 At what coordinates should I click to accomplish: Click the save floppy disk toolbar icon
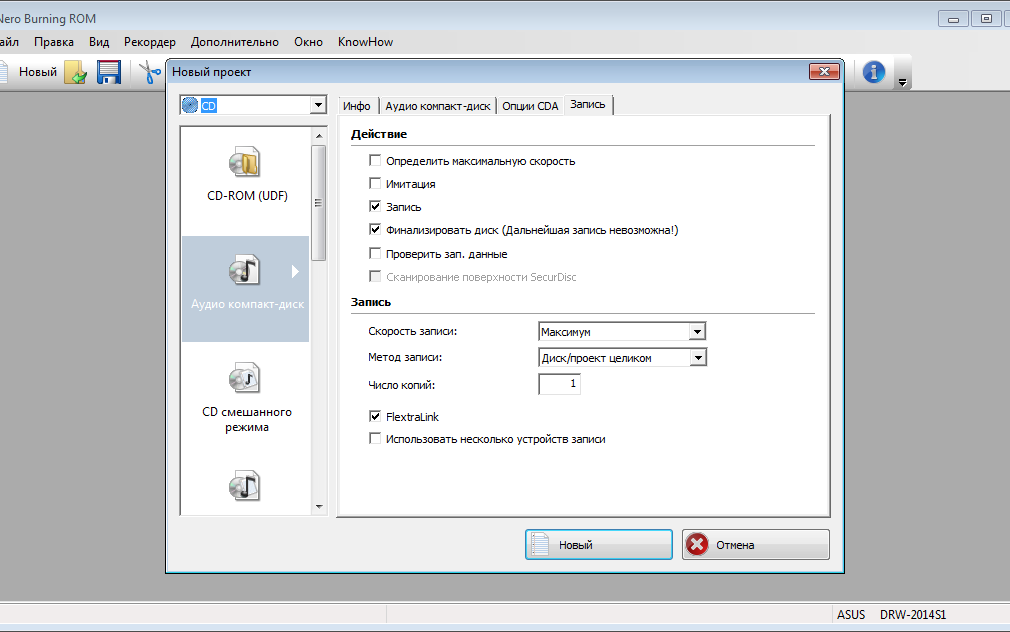coord(109,72)
